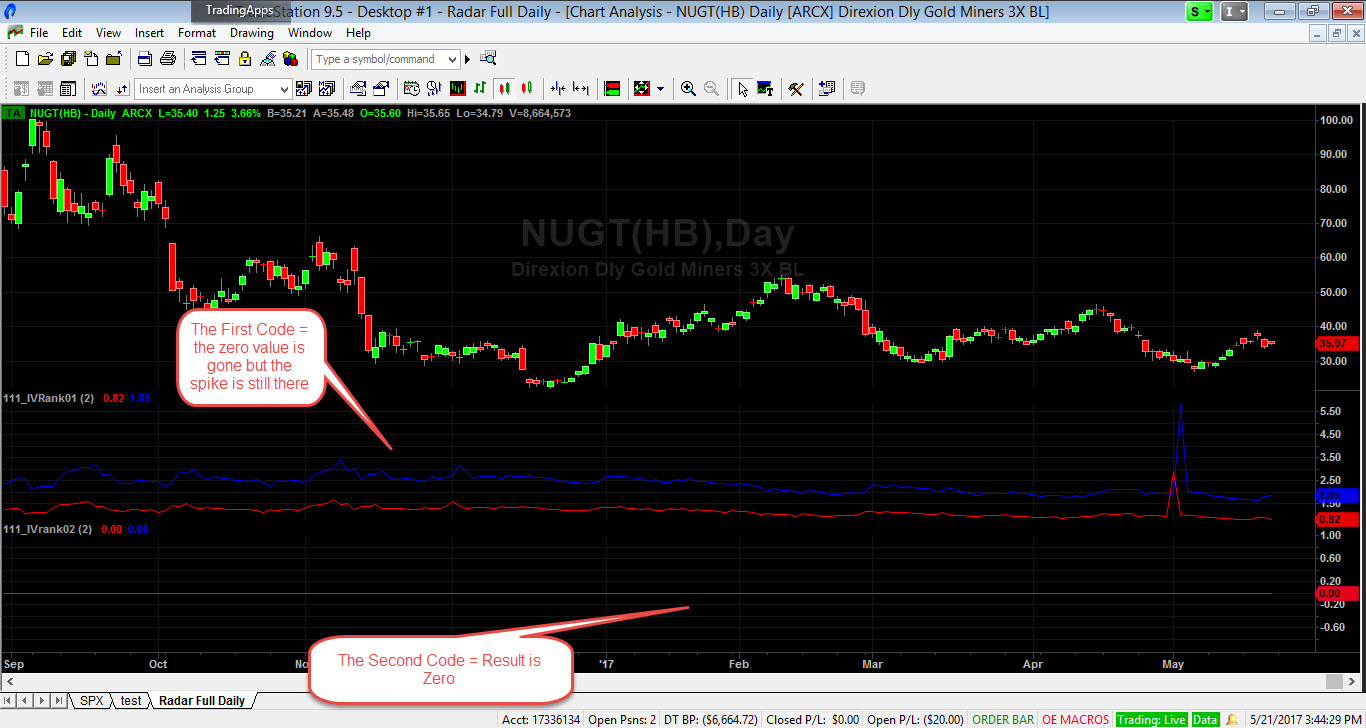Image resolution: width=1366 pixels, height=728 pixels.
Task: Click the red and blue arrows strategy icon
Action: pyautogui.click(x=122, y=89)
